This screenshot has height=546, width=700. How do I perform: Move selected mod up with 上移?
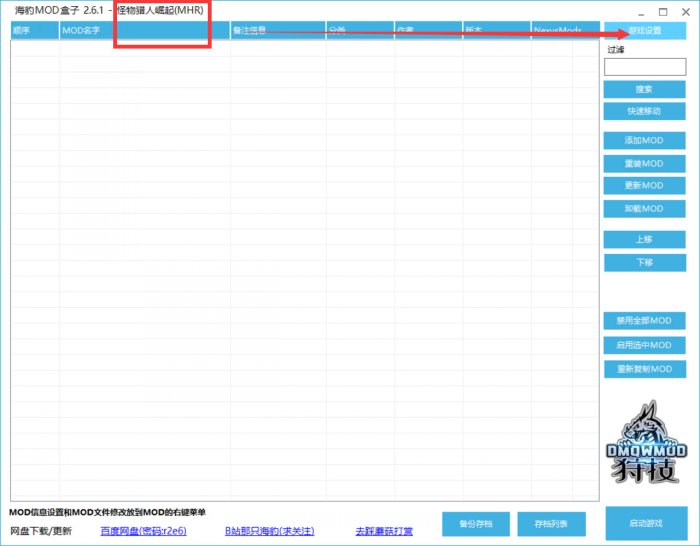[x=644, y=240]
